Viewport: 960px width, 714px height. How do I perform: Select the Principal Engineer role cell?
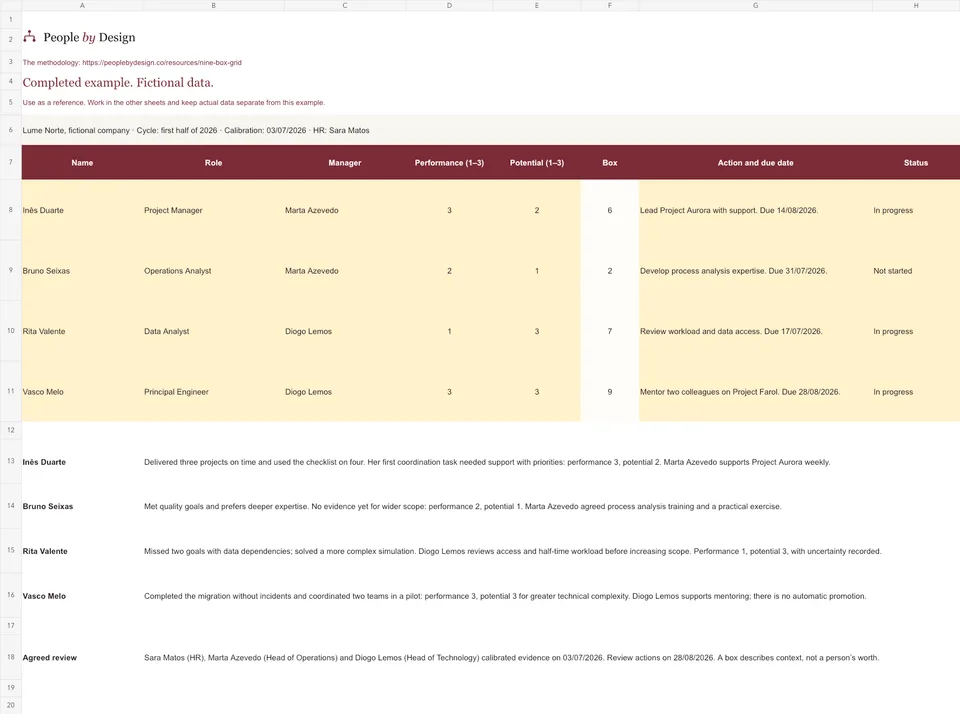tap(214, 392)
